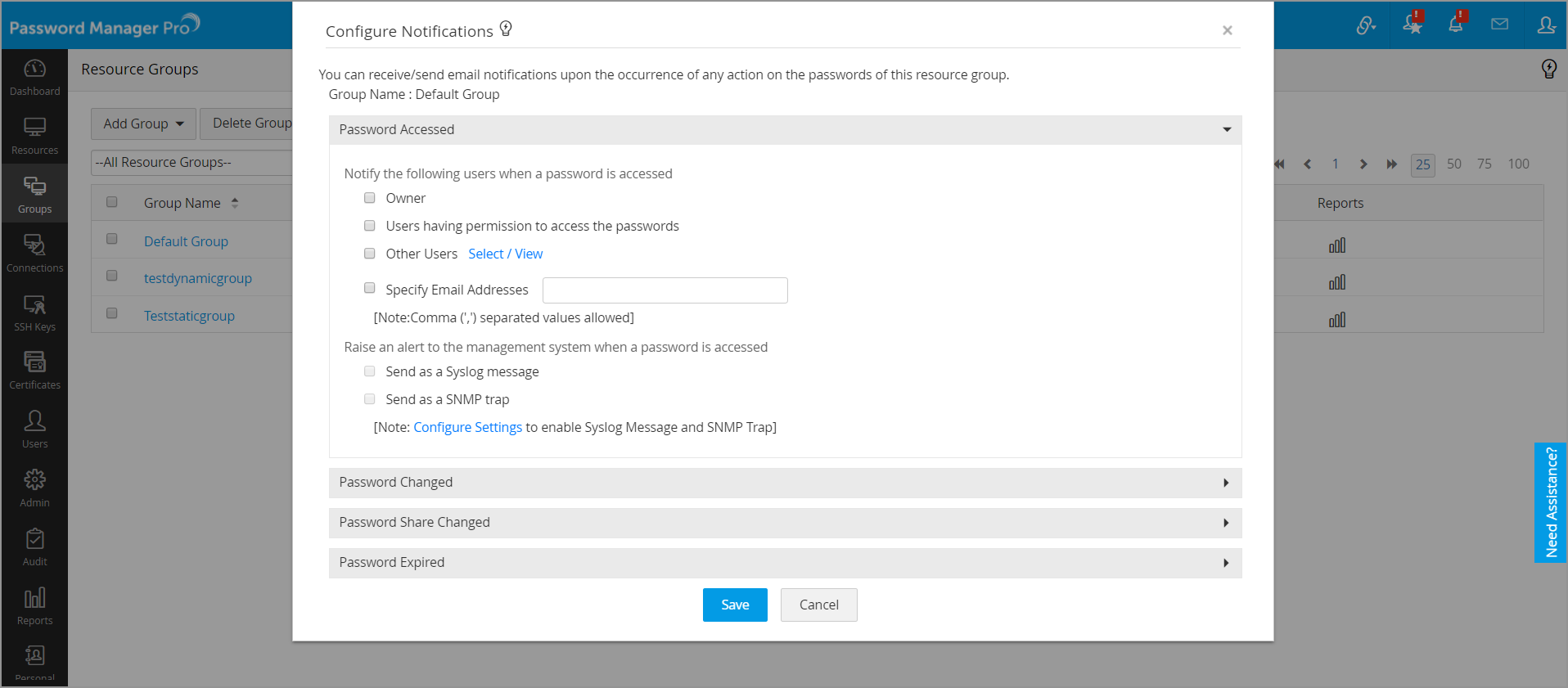Open the Dashboard sidebar icon
This screenshot has width=1568, height=688.
(34, 70)
